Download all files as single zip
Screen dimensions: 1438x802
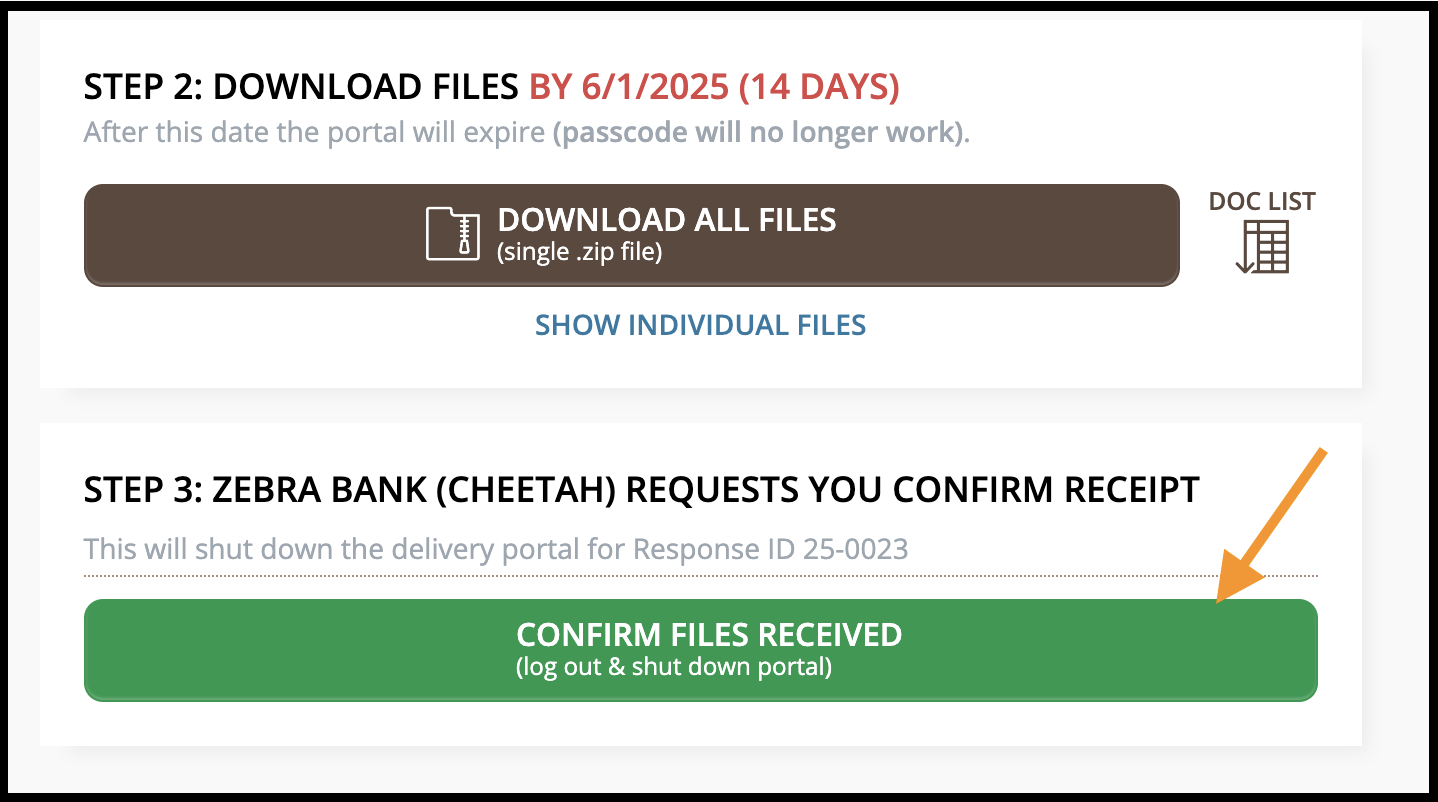coord(632,235)
